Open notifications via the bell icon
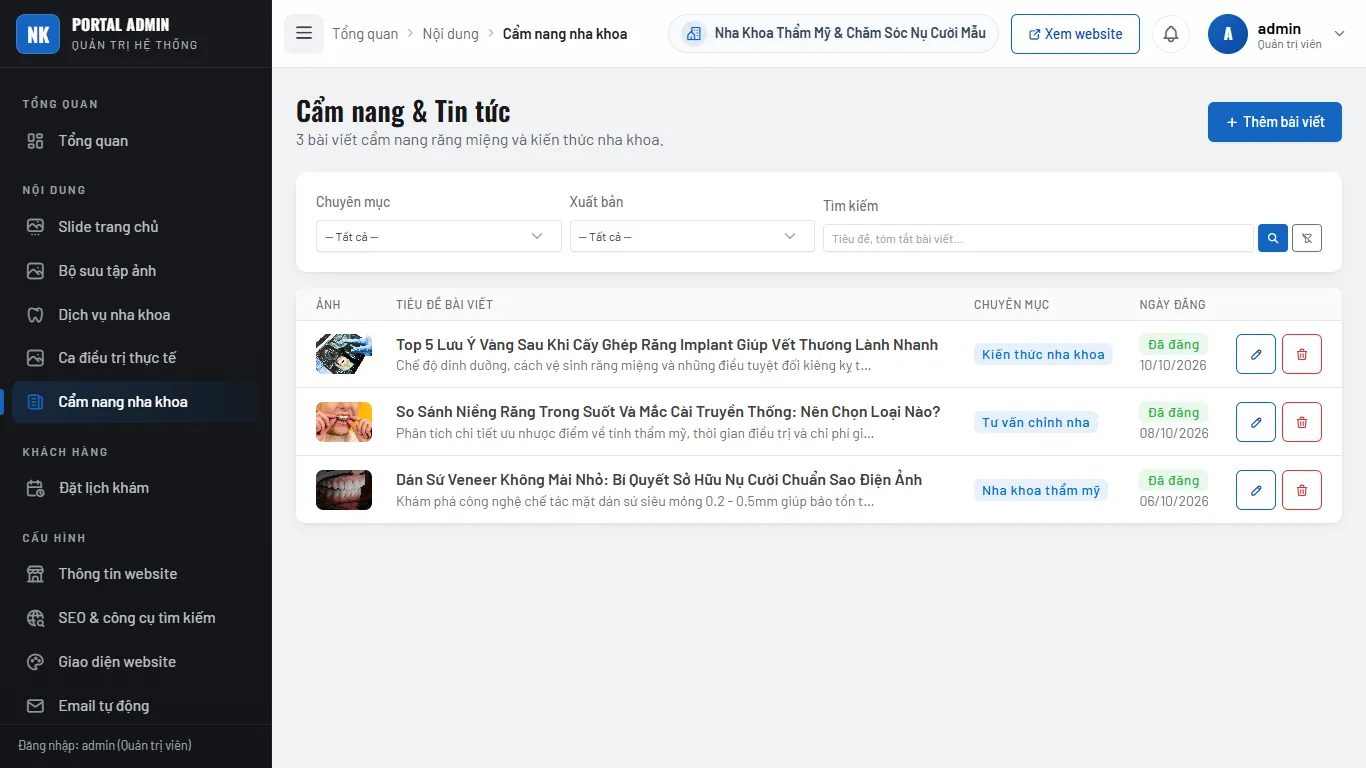 [x=1171, y=34]
